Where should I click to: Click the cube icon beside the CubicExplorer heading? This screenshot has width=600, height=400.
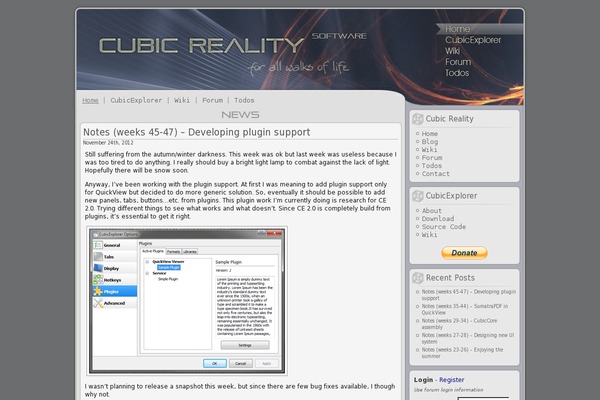417,196
